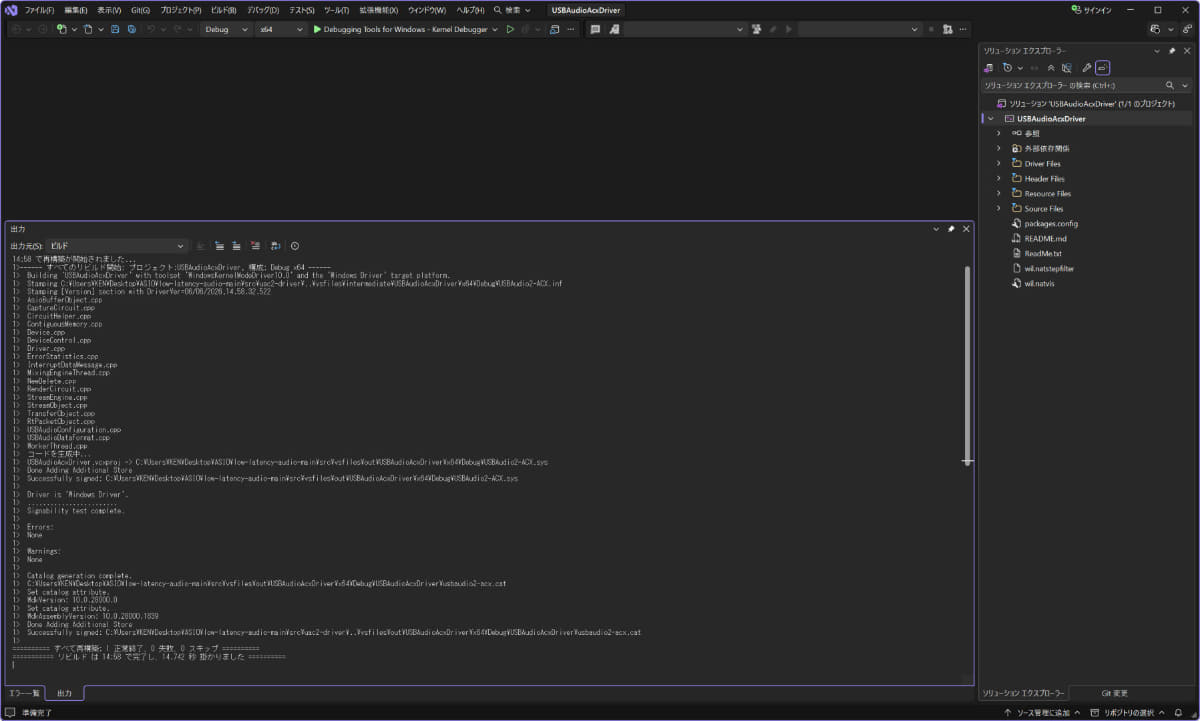Screen dimensions: 1200x721
Task: Toggle word wrap in output panel
Action: click(275, 245)
